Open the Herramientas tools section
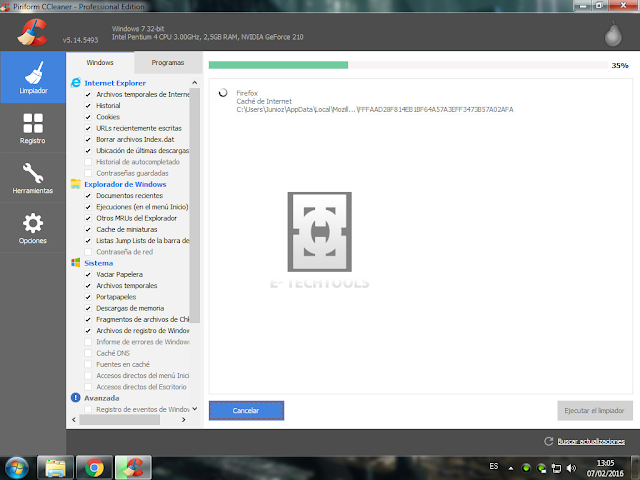640x480 pixels. [x=33, y=178]
